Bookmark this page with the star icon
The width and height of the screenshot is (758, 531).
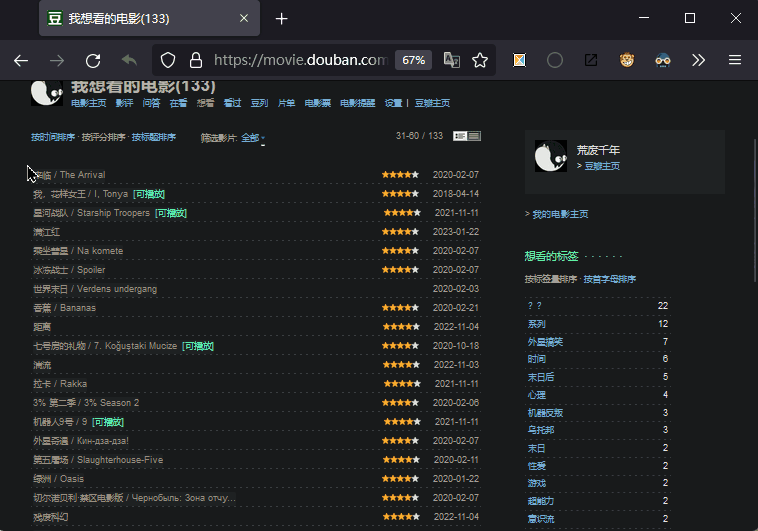pos(480,60)
